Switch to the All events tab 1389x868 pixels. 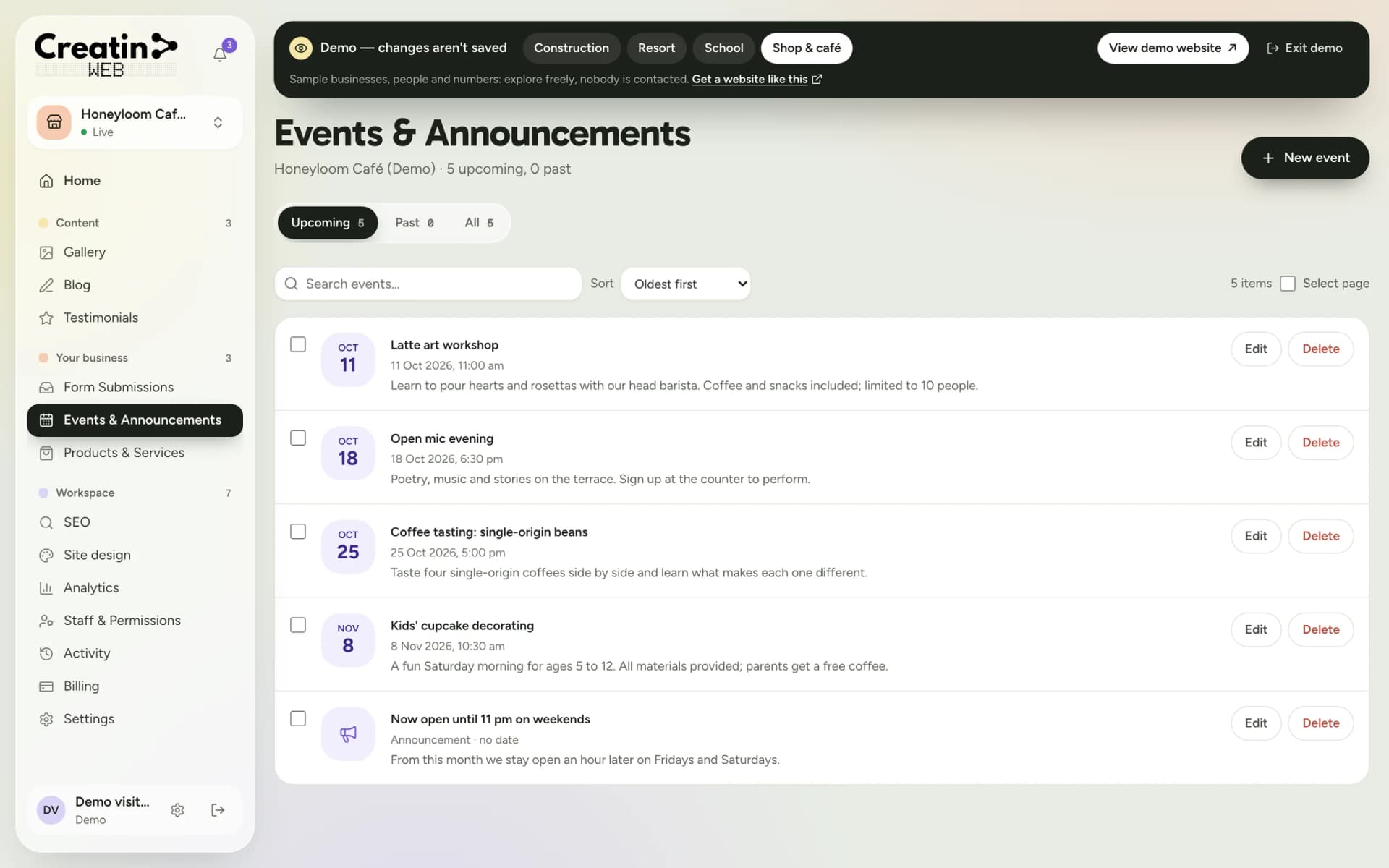[479, 223]
